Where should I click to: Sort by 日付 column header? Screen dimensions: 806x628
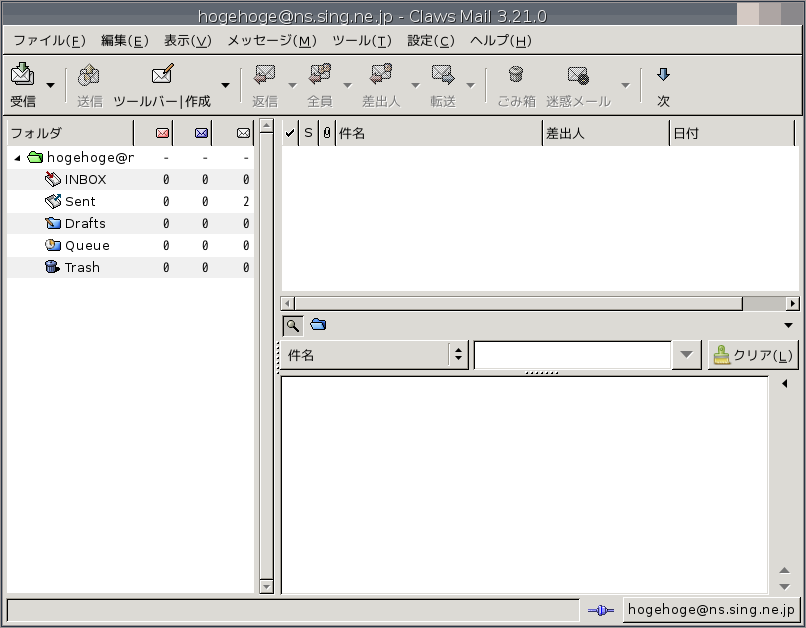coord(732,133)
